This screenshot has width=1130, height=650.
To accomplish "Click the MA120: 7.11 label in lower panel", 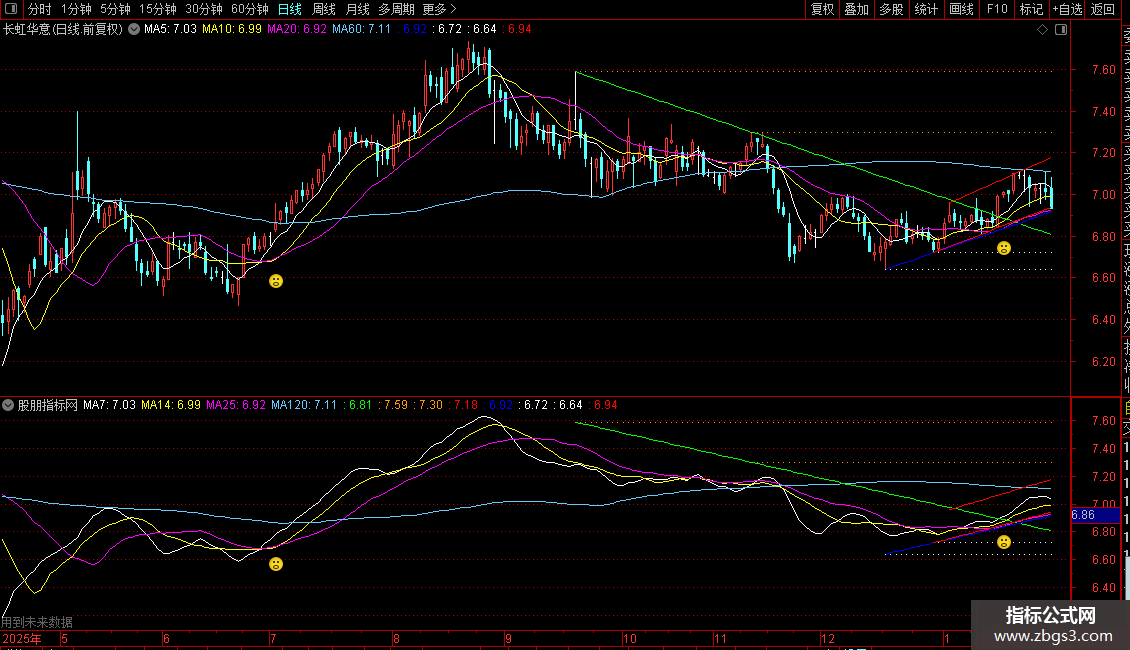I will (x=304, y=405).
